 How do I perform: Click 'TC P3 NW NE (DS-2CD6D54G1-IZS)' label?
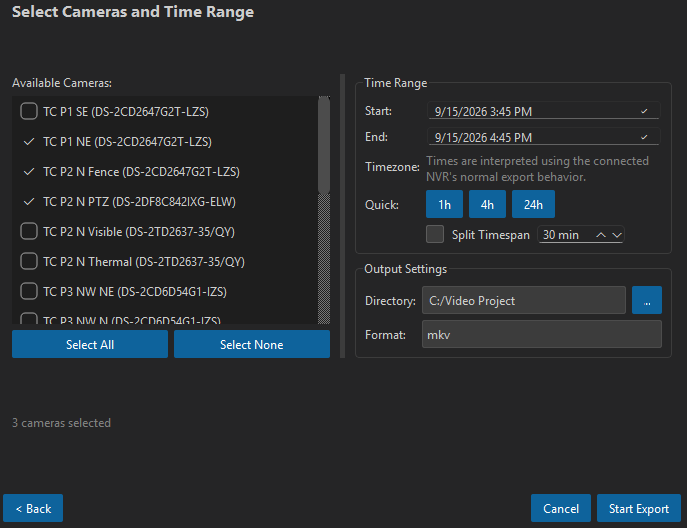click(x=135, y=292)
